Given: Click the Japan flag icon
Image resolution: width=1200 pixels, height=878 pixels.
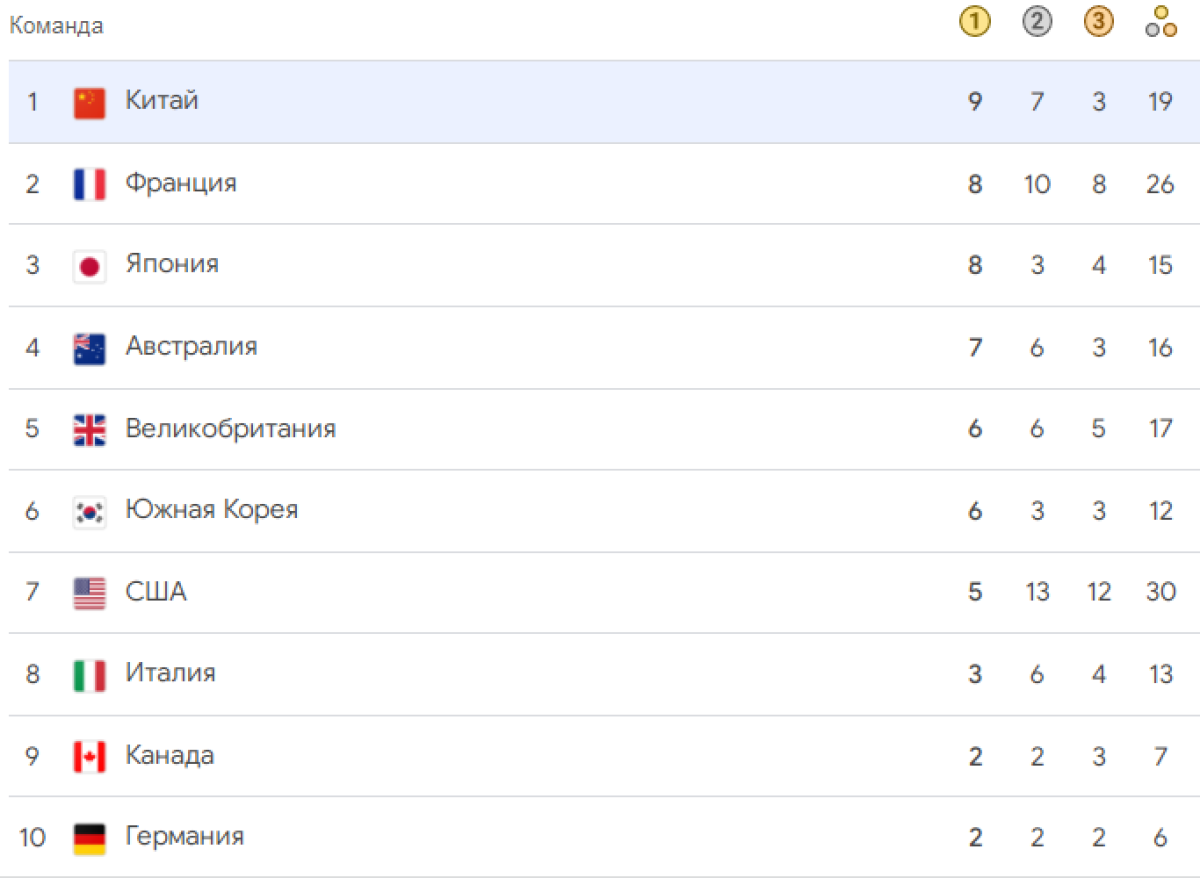Looking at the screenshot, I should click(90, 266).
